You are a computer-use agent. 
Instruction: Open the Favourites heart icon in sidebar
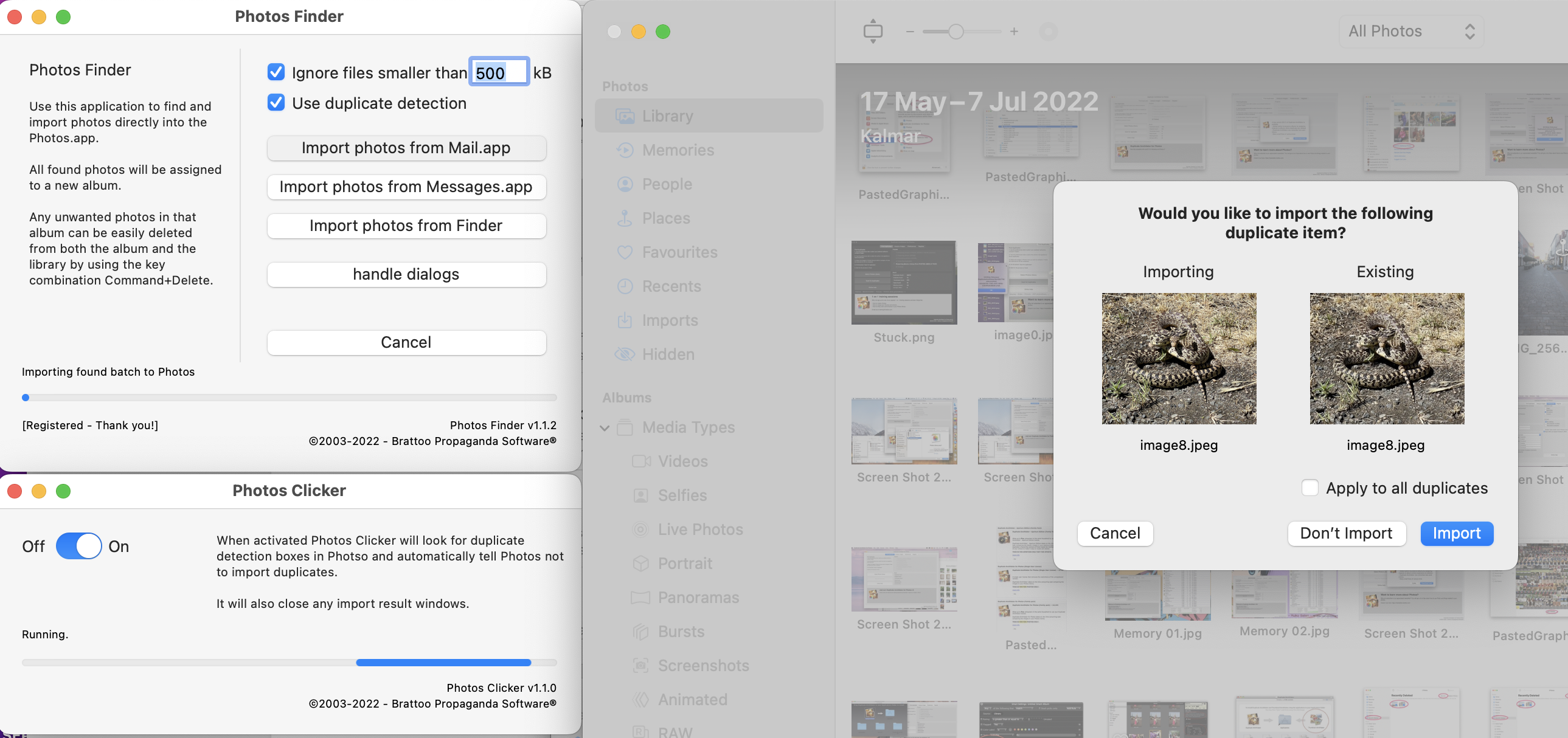click(625, 252)
